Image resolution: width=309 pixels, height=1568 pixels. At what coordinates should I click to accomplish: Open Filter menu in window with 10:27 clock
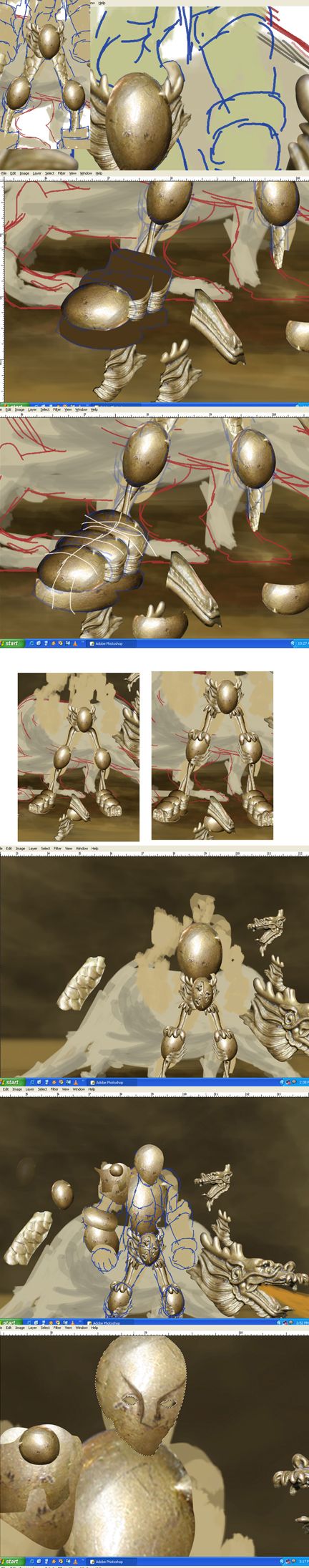(57, 410)
